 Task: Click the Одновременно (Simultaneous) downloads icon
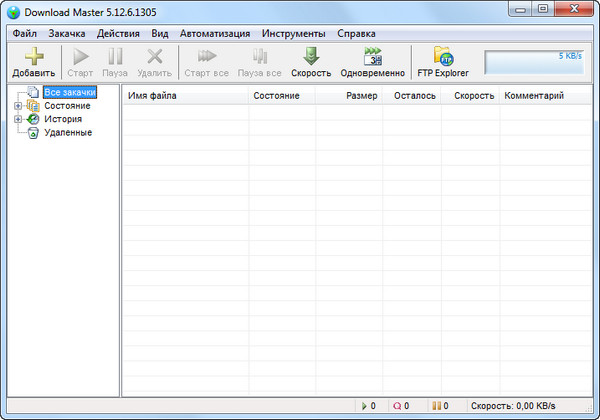[372, 56]
